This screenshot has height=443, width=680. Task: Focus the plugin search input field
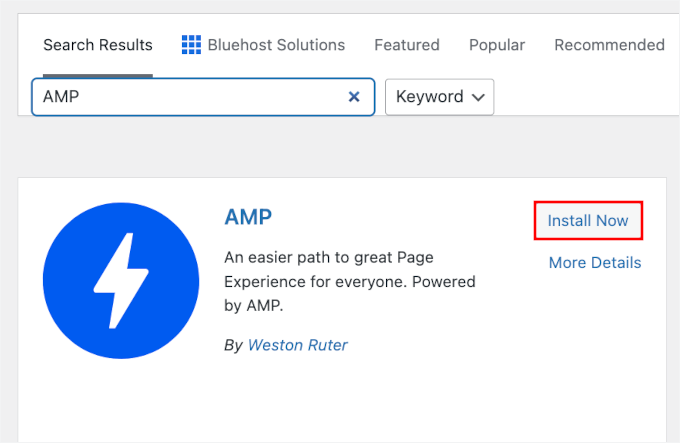[203, 97]
